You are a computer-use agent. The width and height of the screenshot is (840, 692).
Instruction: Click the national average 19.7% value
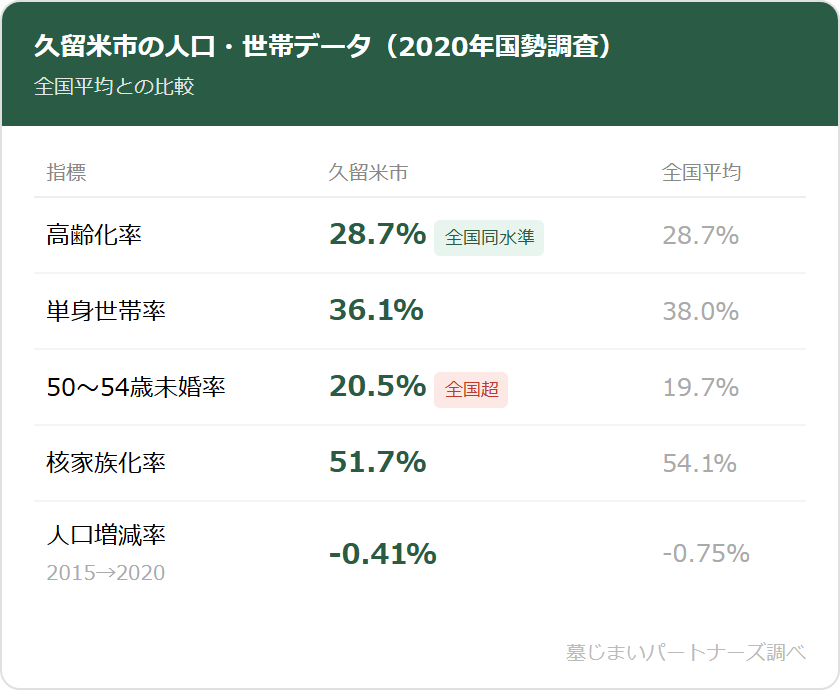(x=700, y=388)
